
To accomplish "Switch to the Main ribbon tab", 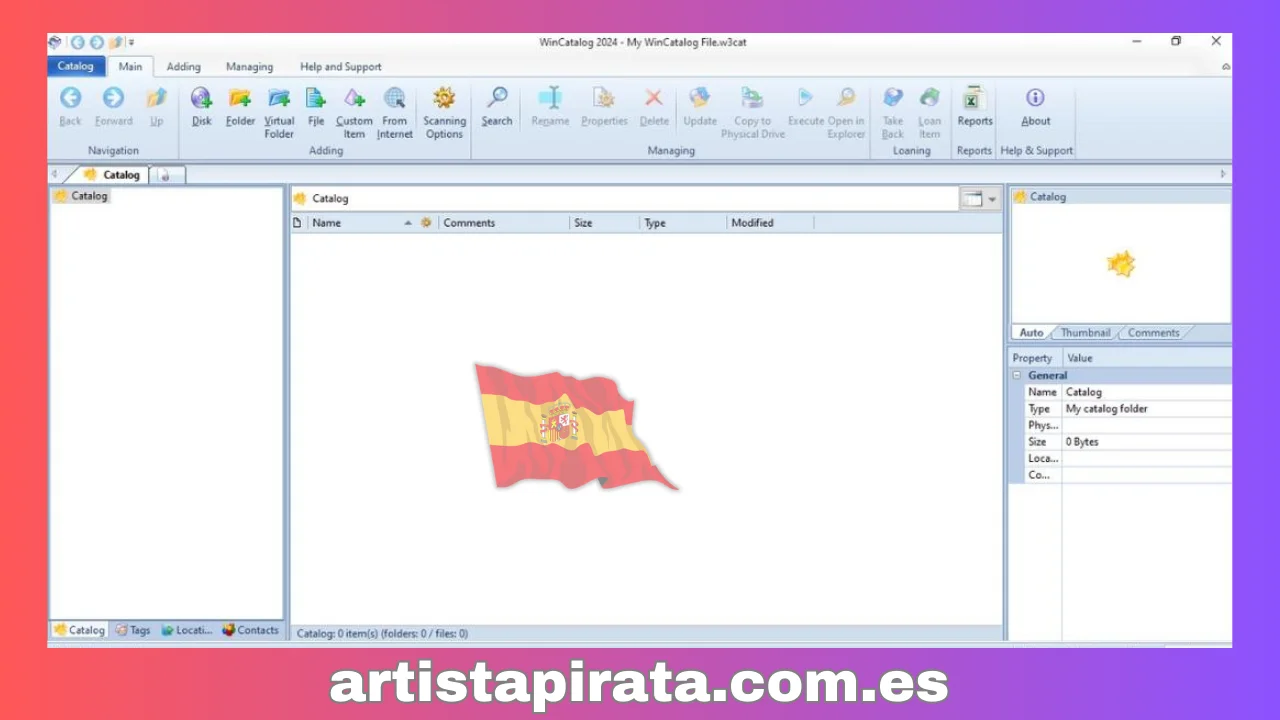I will pos(131,67).
